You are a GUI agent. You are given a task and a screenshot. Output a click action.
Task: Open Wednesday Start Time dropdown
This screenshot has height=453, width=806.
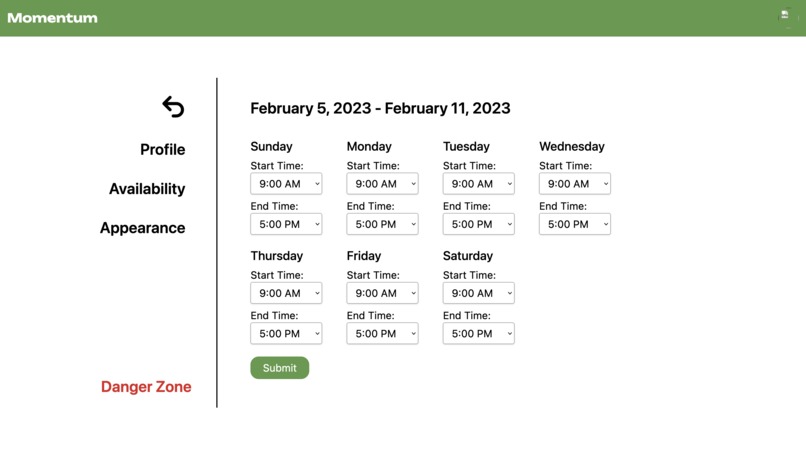click(x=575, y=184)
